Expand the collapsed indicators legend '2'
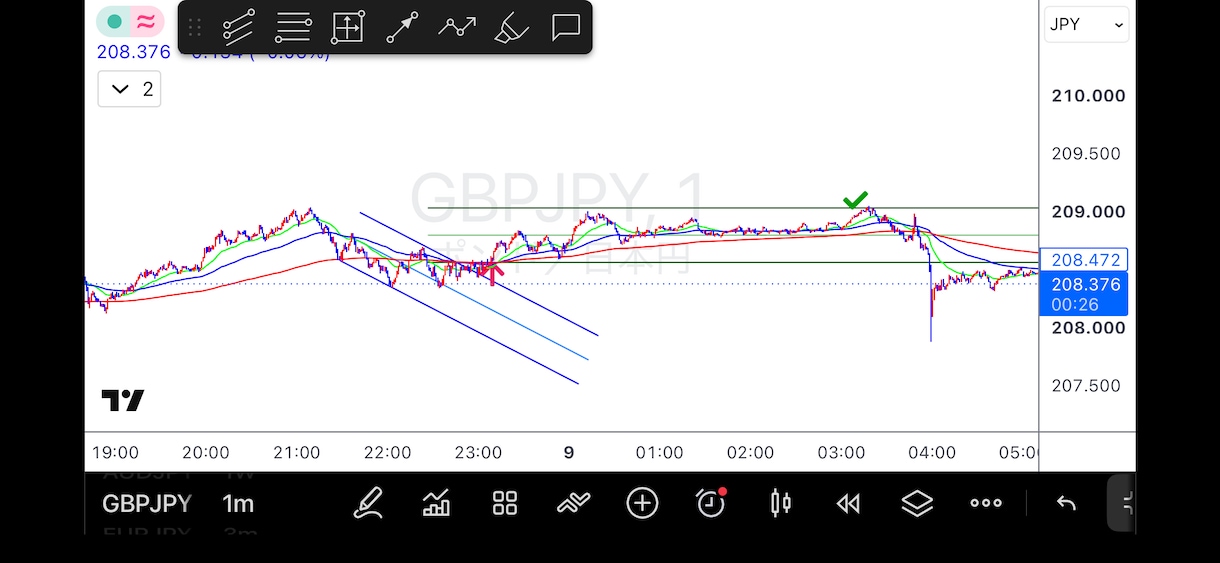1220x563 pixels. click(129, 89)
